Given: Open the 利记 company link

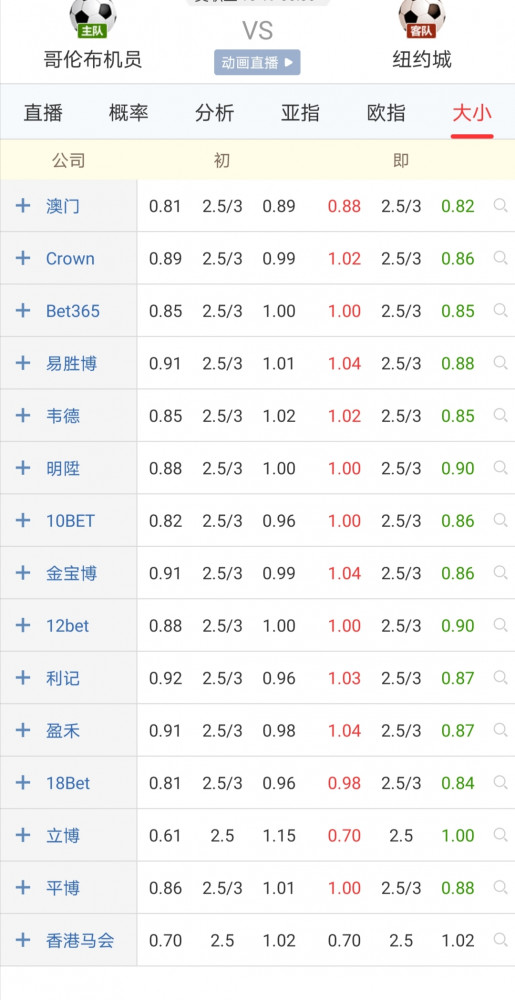Looking at the screenshot, I should 62,678.
